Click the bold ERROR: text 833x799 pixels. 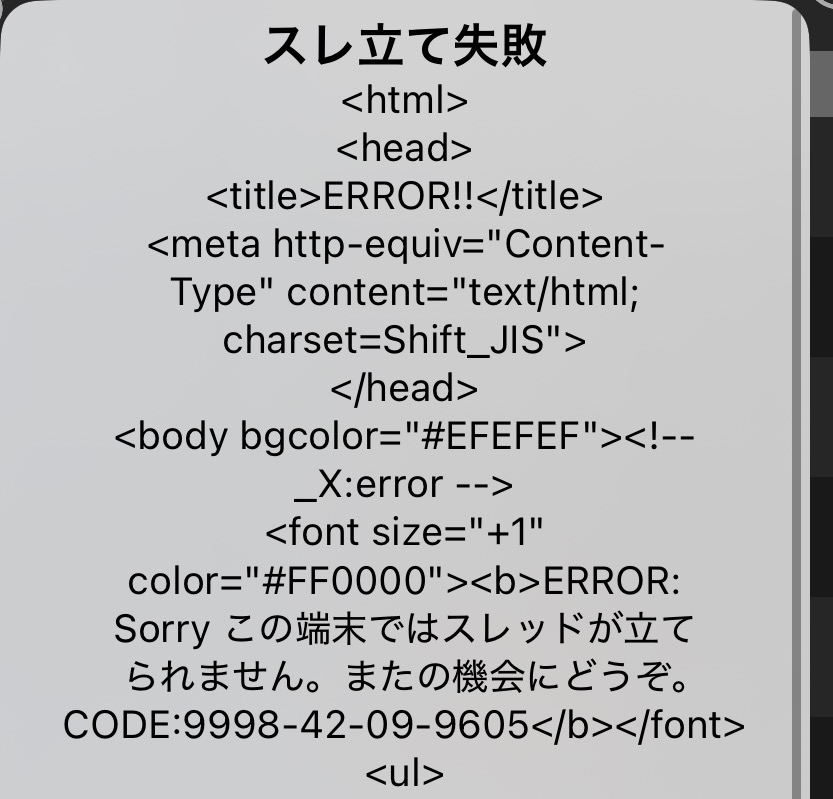(x=611, y=581)
